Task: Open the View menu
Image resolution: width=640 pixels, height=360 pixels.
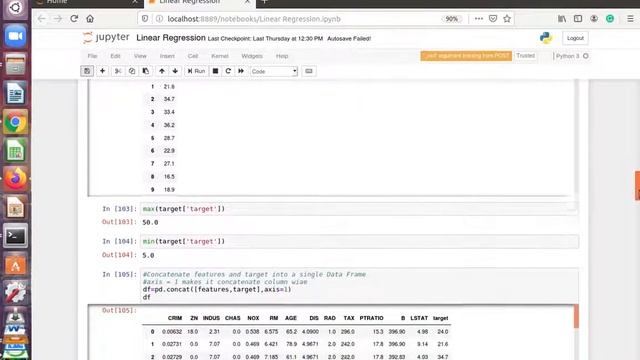Action: click(x=140, y=56)
